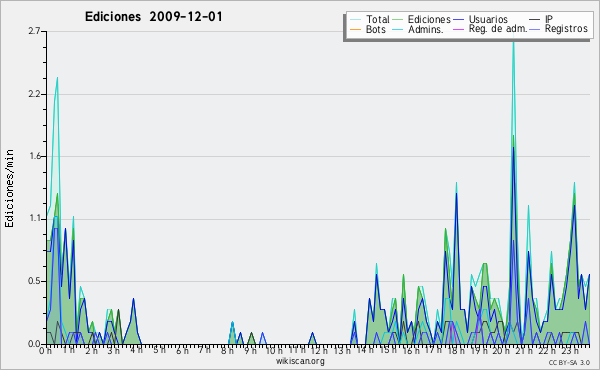
Task: Click the y-axis value 2.7
Action: [34, 31]
